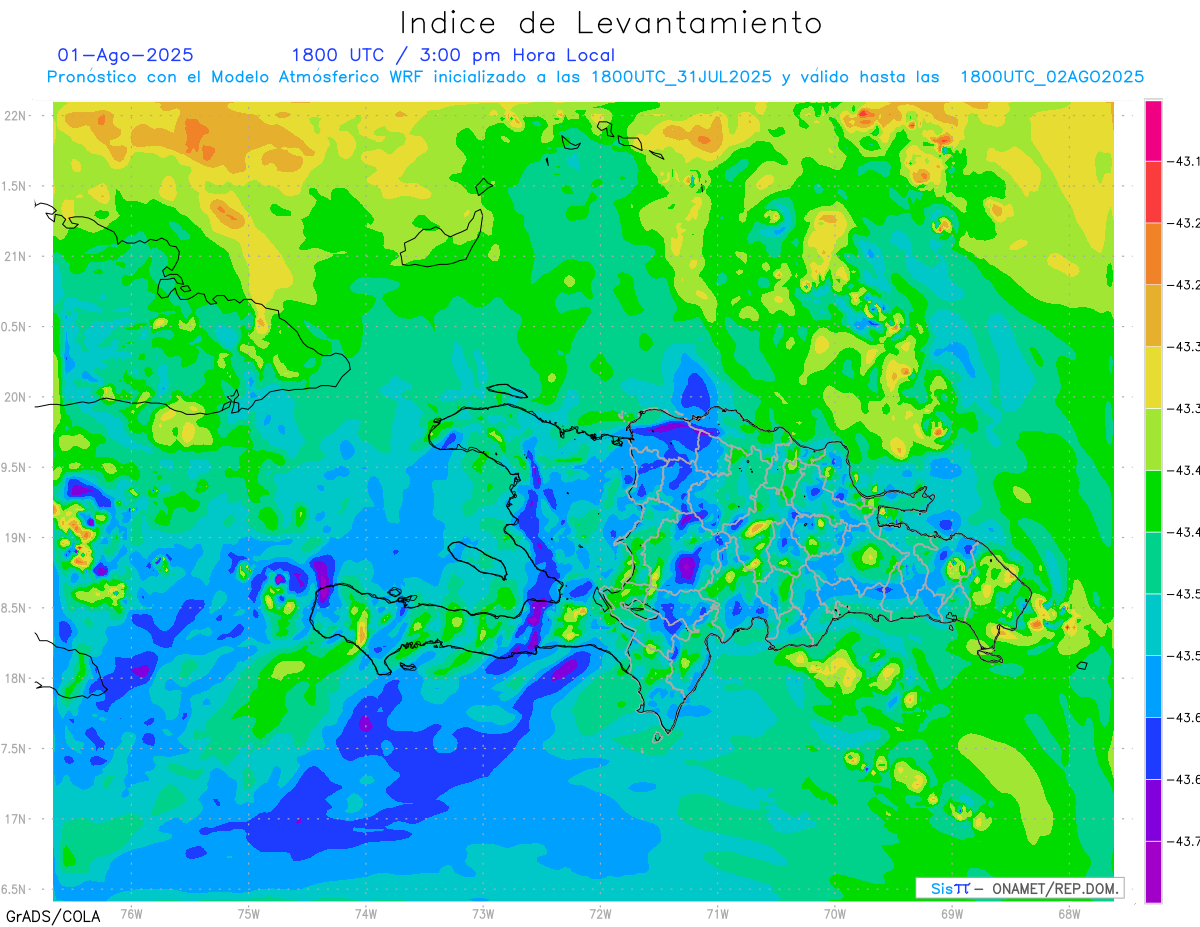The image size is (1200, 927).
Task: Click the '9.5N' latitude label
Action: click(x=14, y=468)
